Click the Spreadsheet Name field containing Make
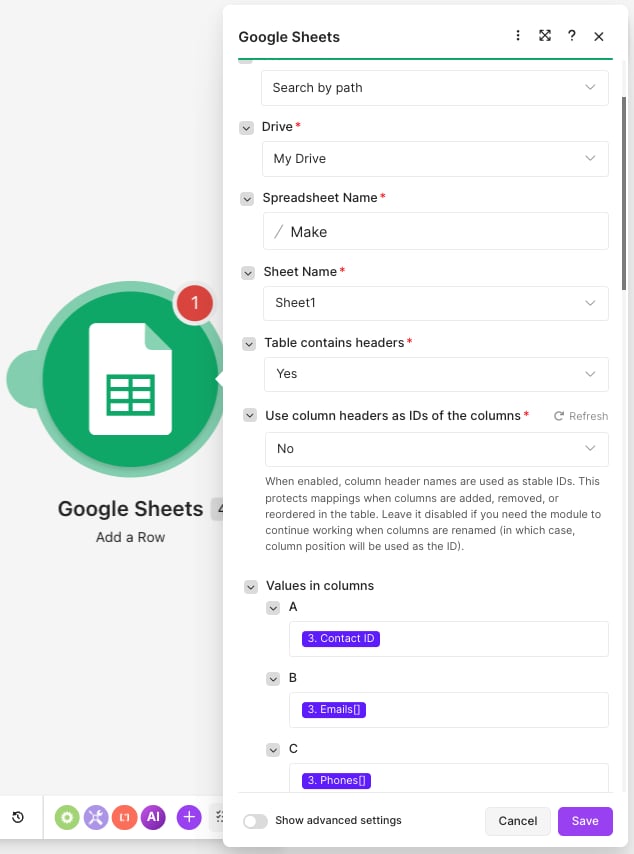634x854 pixels. (x=436, y=231)
